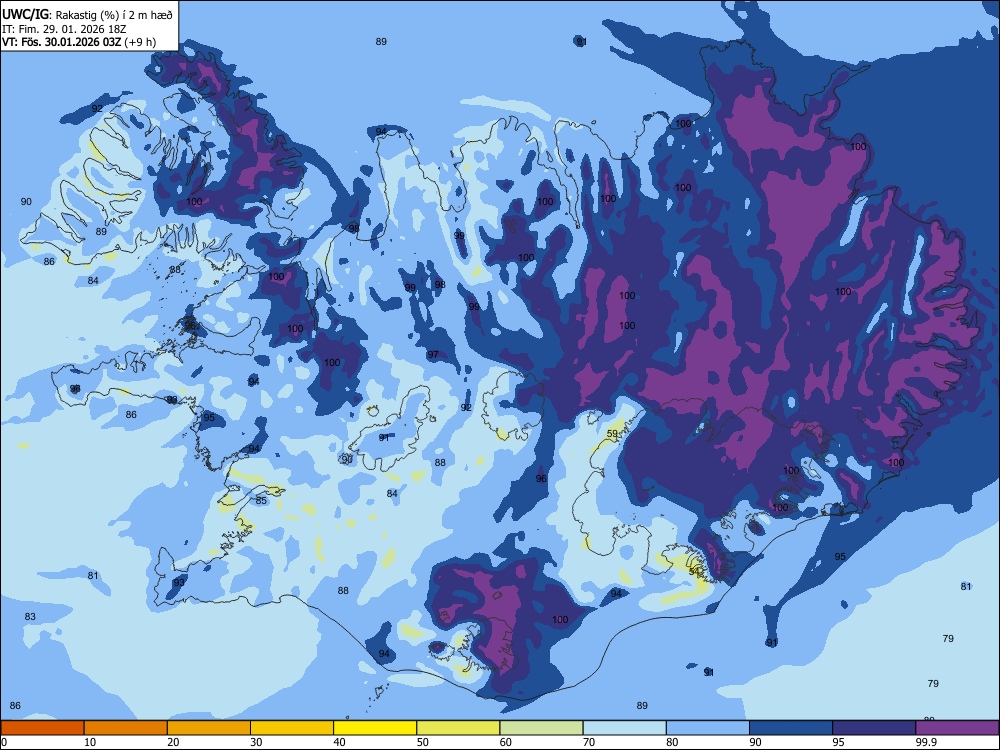1000x750 pixels.
Task: Click the legend tick label "50"
Action: [x=423, y=742]
